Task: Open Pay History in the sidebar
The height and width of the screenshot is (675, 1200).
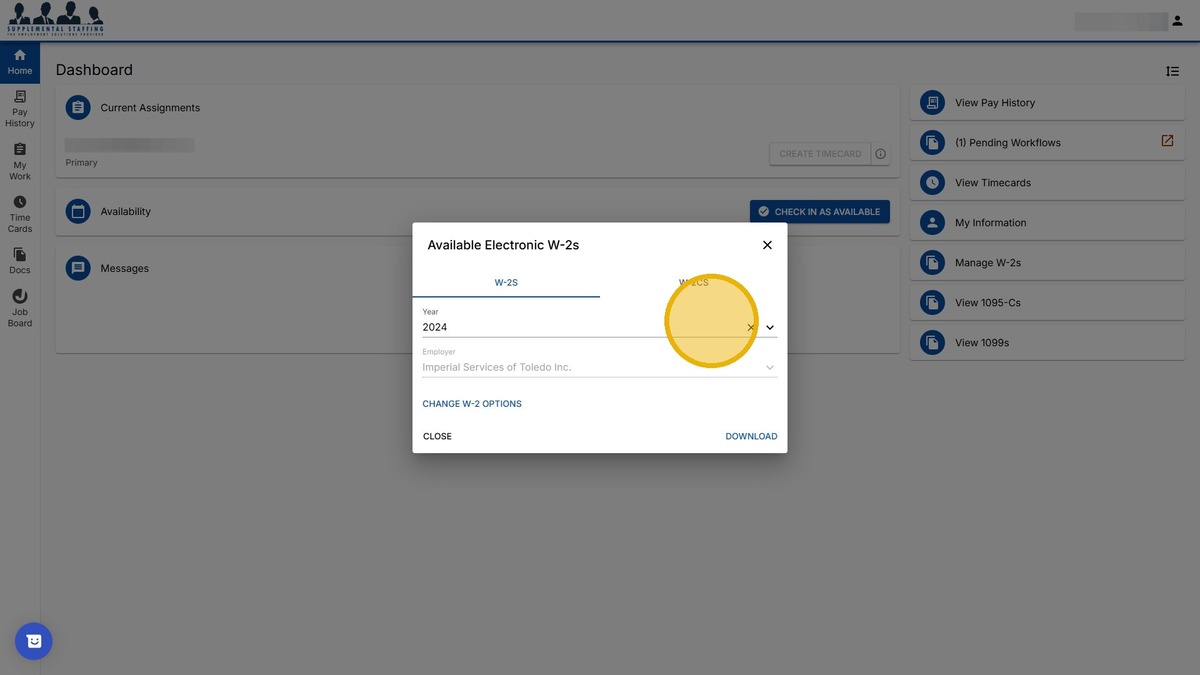Action: pos(20,109)
